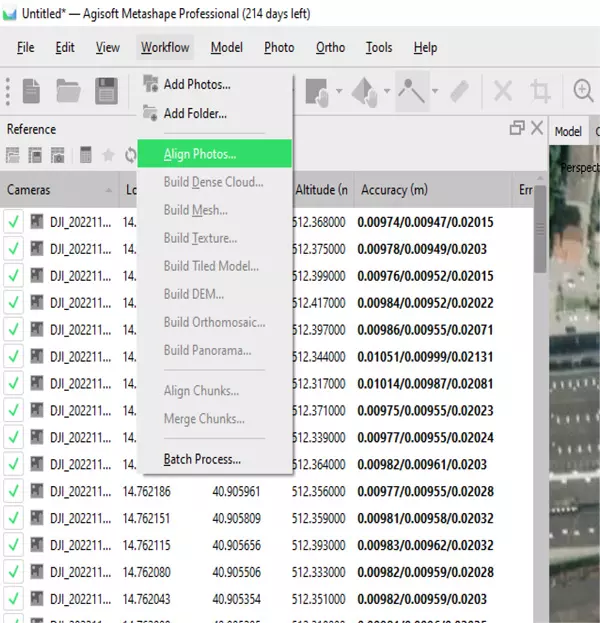Click the Update refresh icon in Reference pane
600x623 pixels.
click(130, 155)
